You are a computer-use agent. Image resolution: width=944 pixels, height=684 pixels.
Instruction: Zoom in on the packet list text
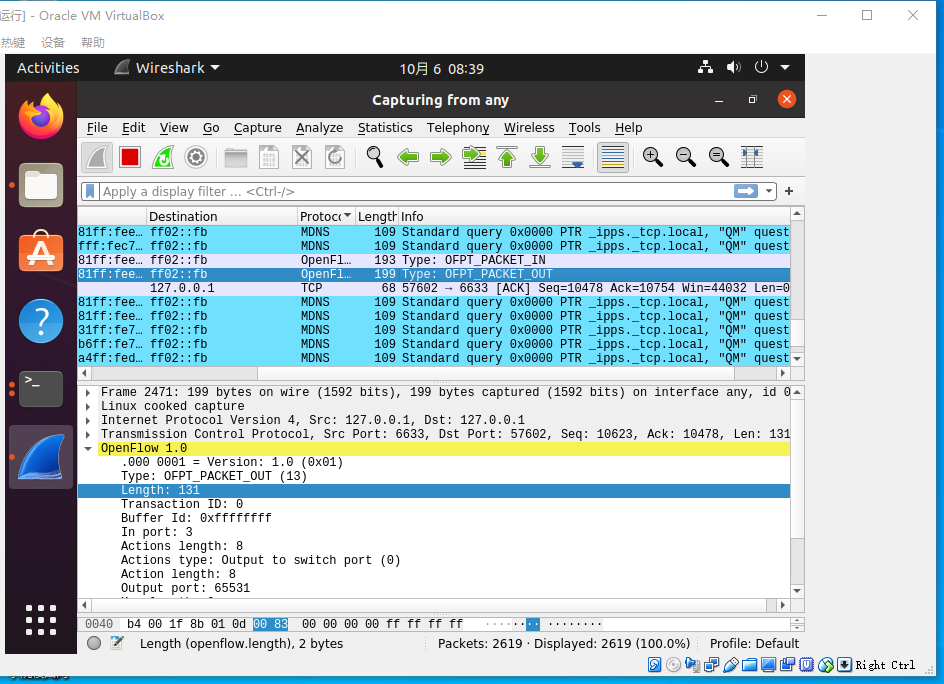coord(653,158)
